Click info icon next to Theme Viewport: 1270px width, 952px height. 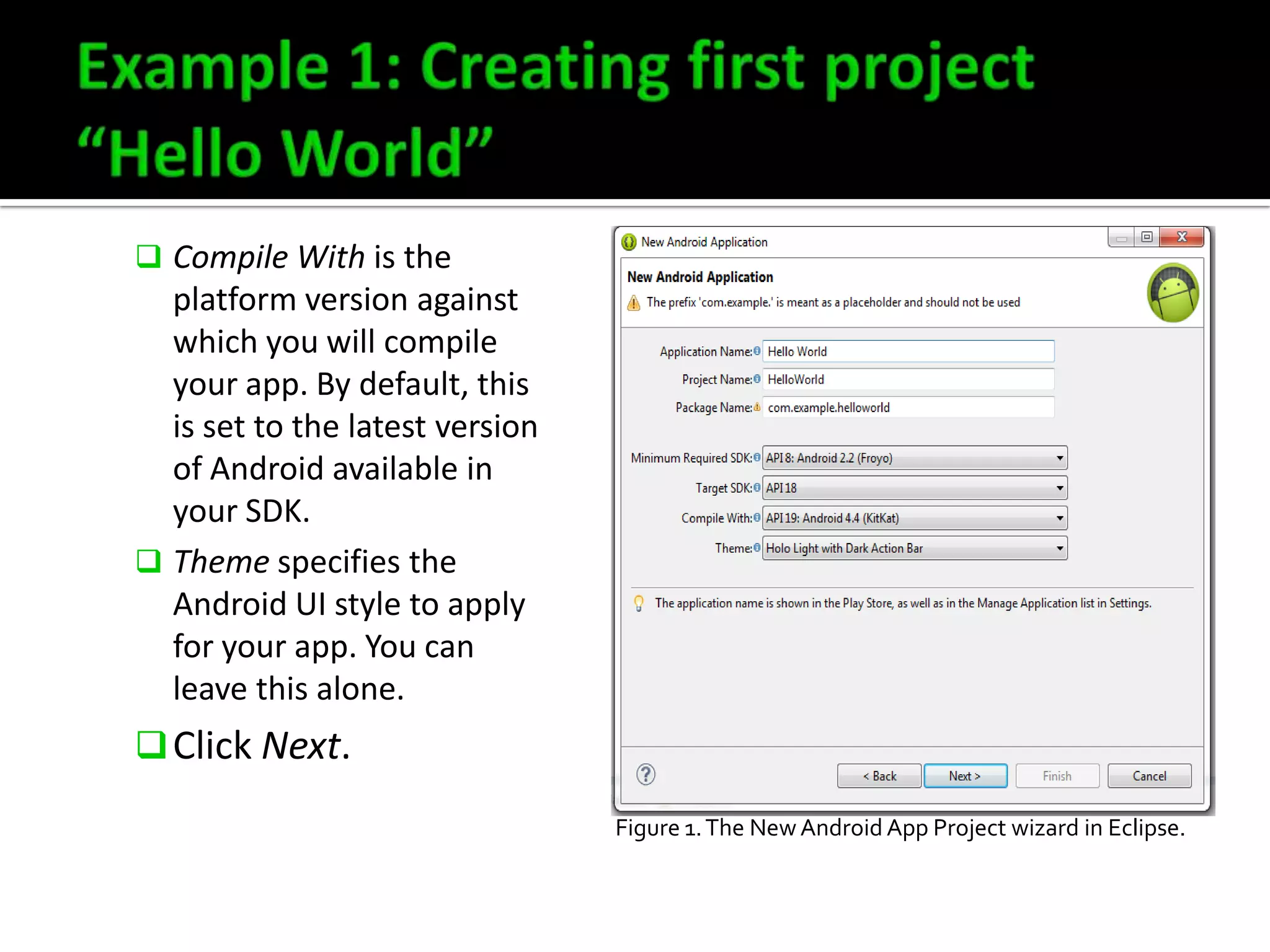click(x=757, y=547)
